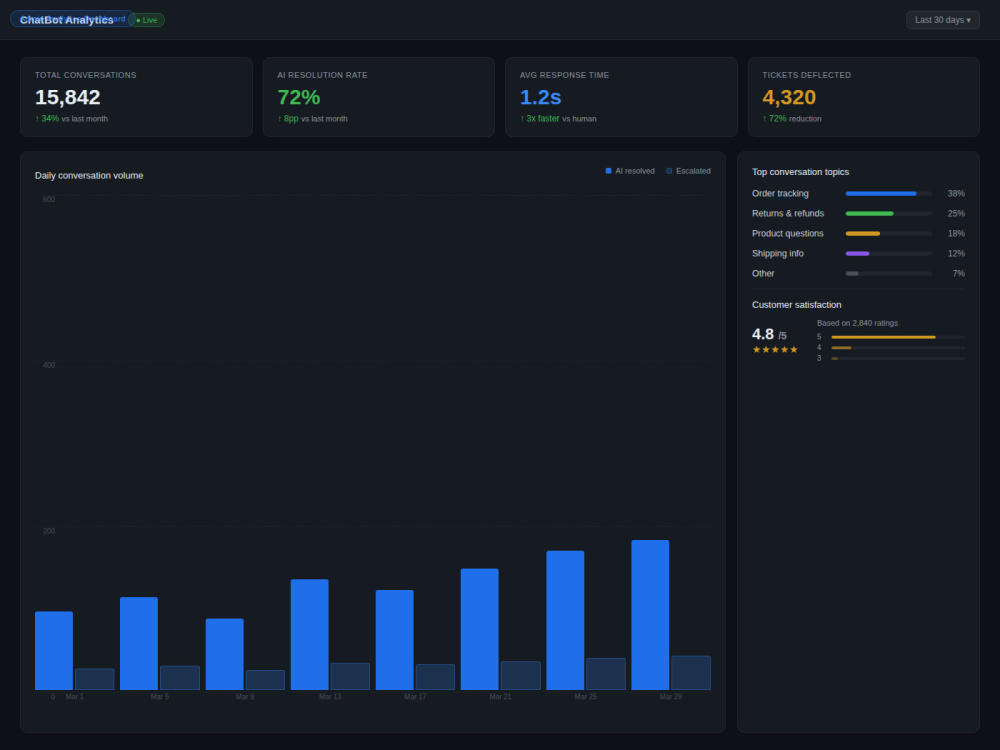Viewport: 1000px width, 750px height.
Task: Open the Last 30 days dropdown
Action: coord(943,20)
